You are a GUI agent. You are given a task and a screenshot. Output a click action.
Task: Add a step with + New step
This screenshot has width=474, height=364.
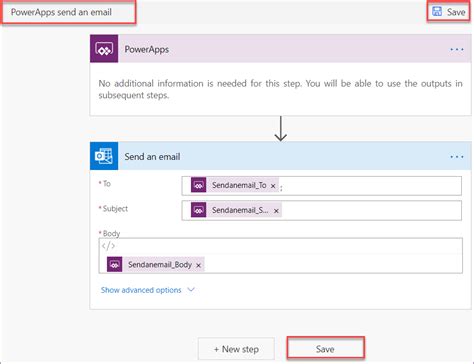[236, 349]
